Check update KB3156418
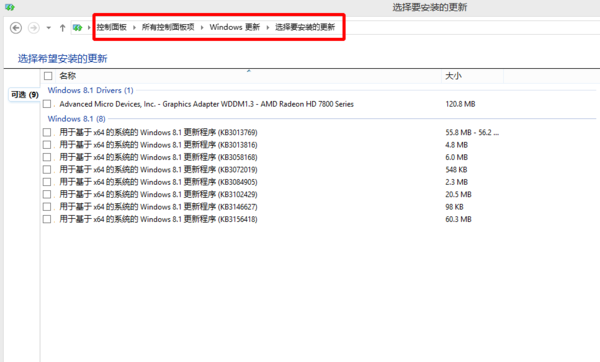Viewport: 600px width, 362px height. pos(47,219)
